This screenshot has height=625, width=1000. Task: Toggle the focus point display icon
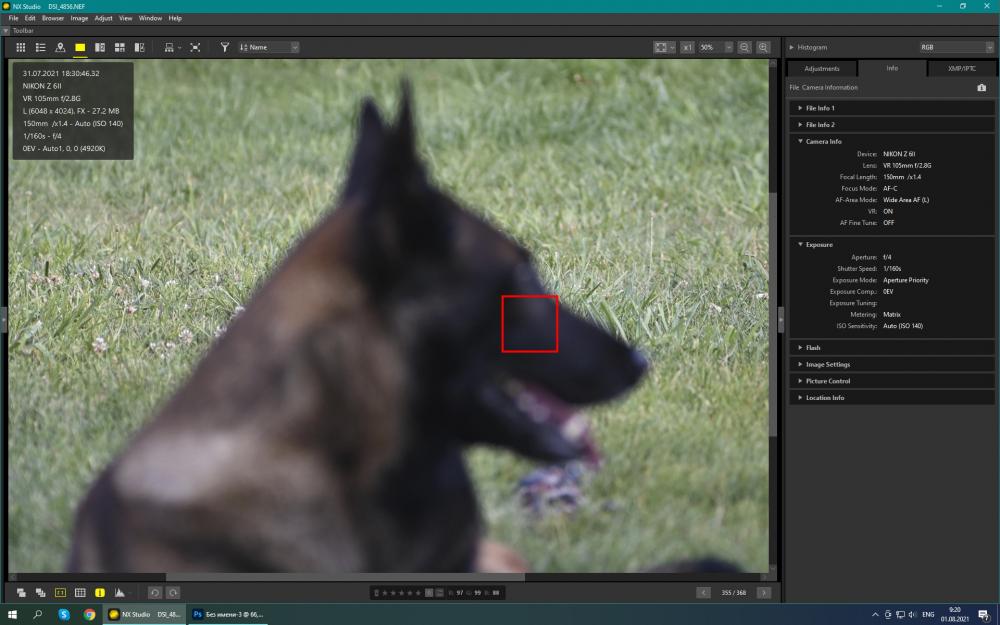coord(60,592)
